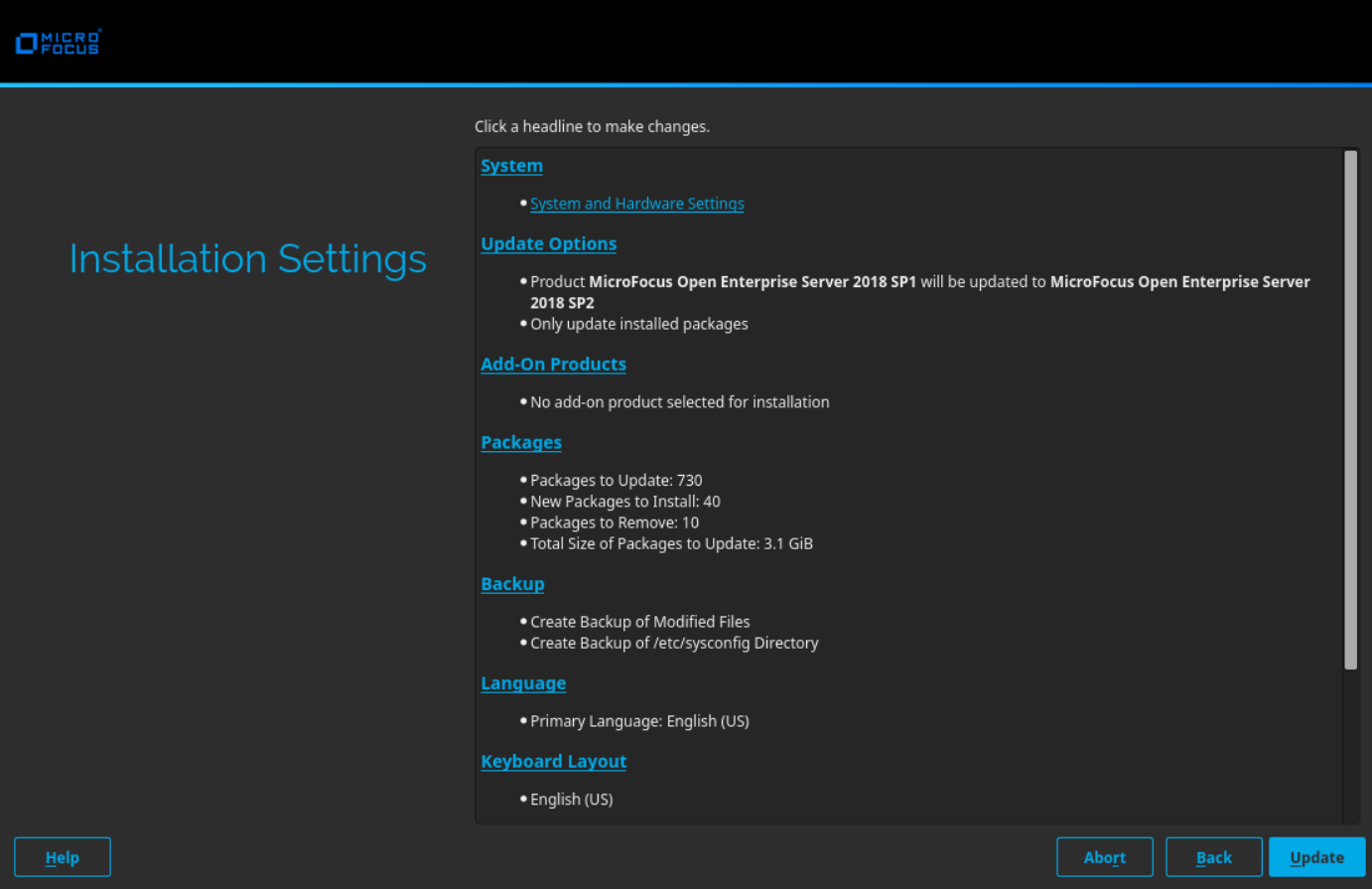Click 'No add-on product selected for installation' text
Screen dimensions: 1372x889
(679, 402)
